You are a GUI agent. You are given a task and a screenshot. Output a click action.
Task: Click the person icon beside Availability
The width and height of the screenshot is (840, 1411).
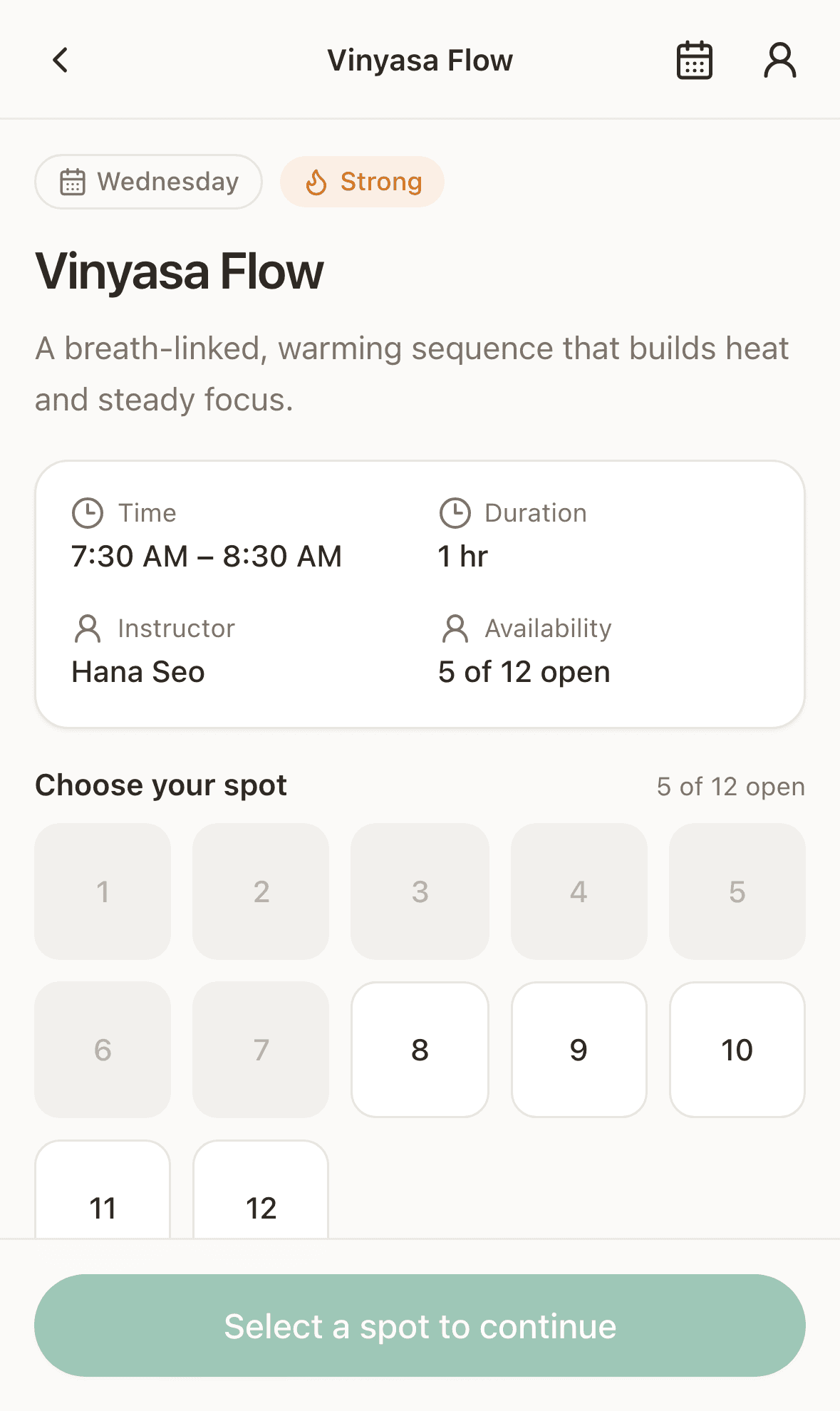pyautogui.click(x=455, y=629)
